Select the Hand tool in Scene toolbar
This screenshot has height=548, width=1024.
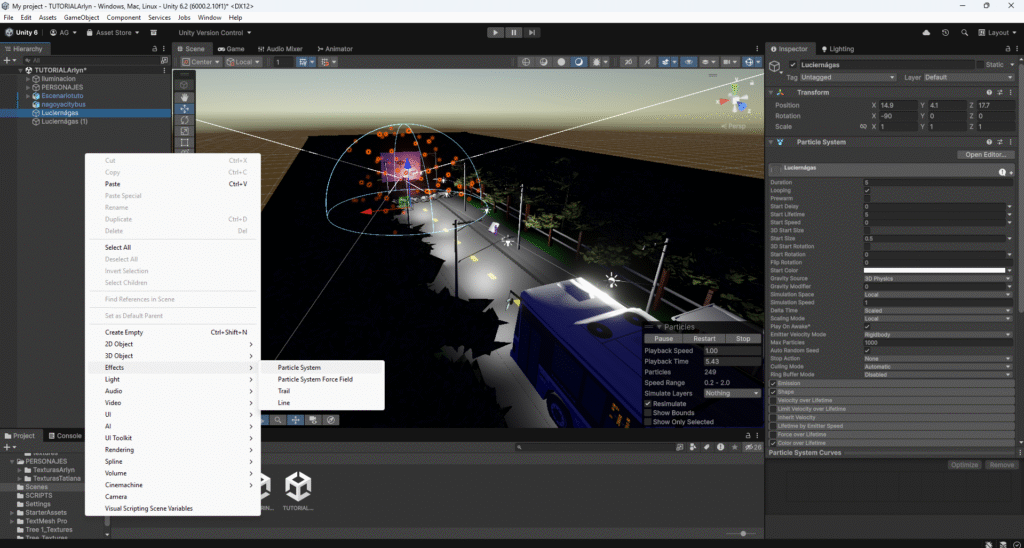click(x=185, y=96)
